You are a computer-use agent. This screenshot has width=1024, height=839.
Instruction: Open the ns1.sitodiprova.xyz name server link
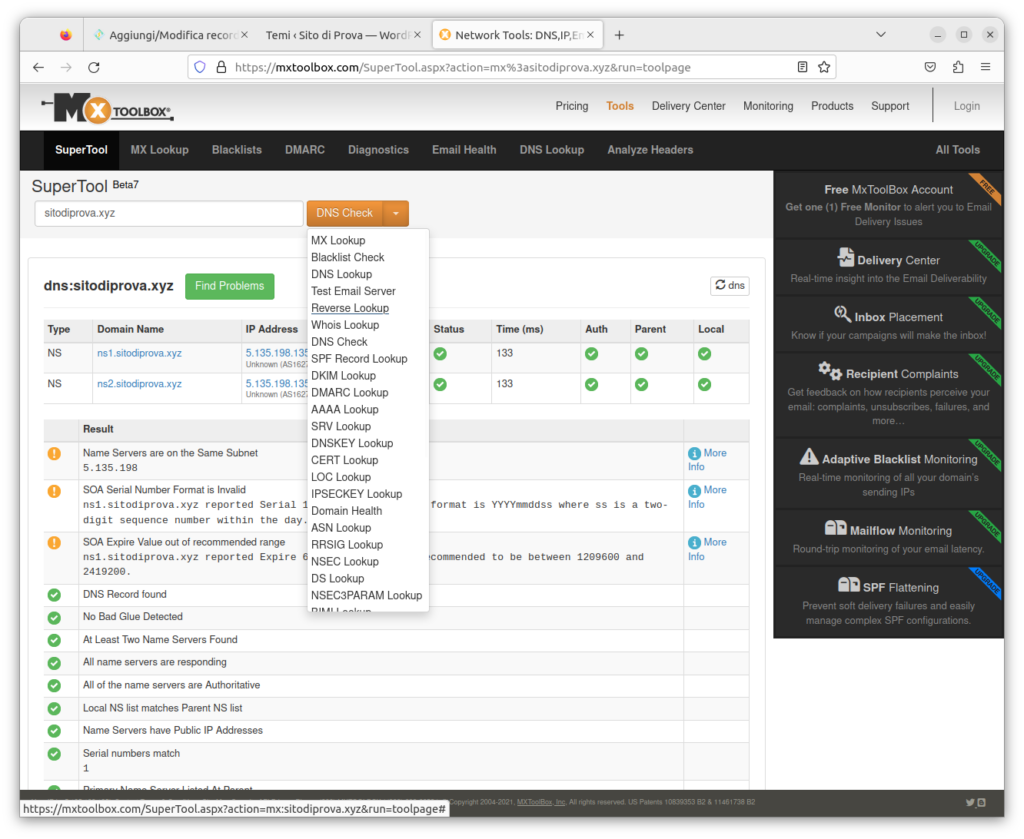point(139,353)
